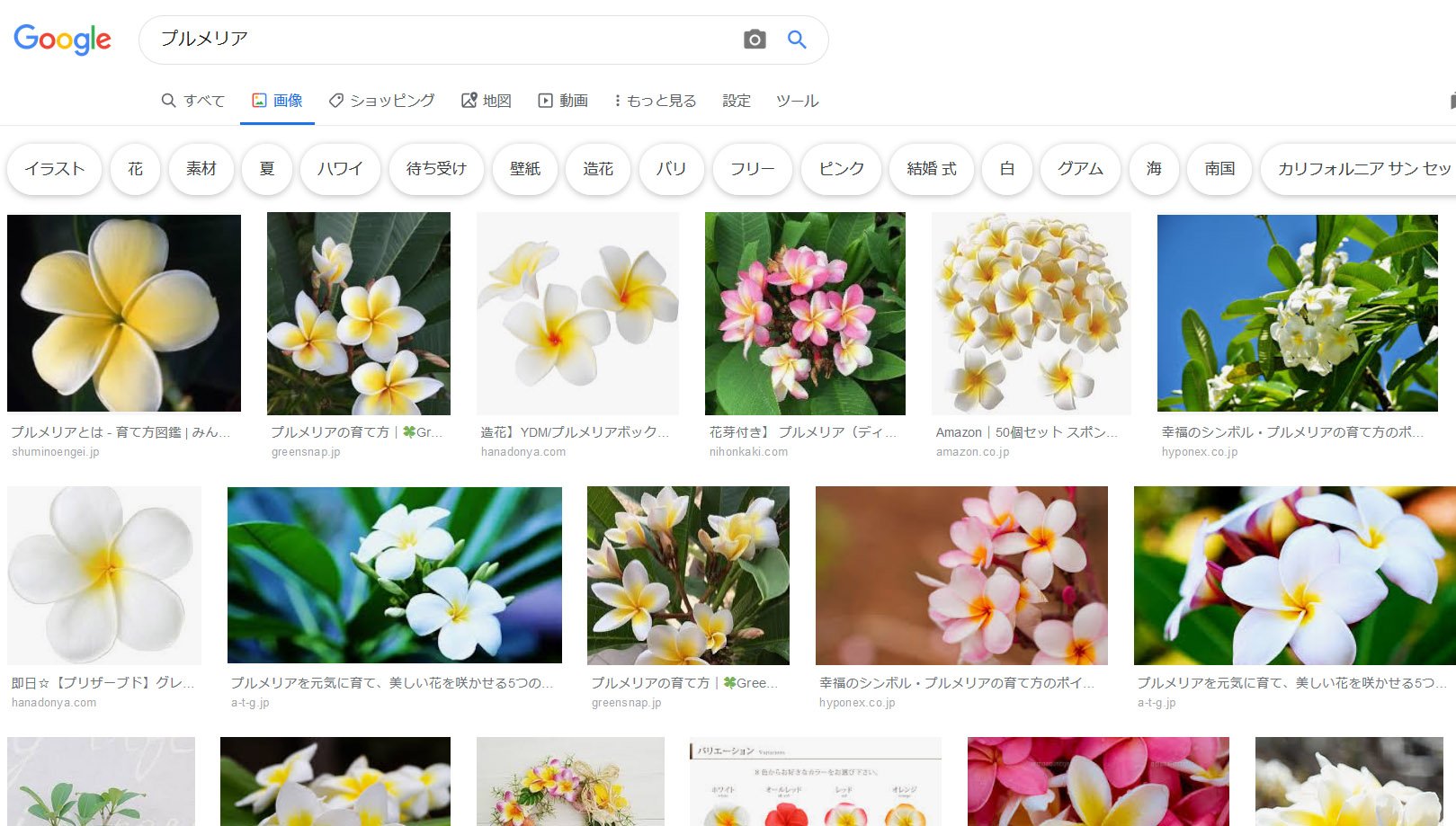Click the フリー filter chip
1456x826 pixels.
click(752, 169)
